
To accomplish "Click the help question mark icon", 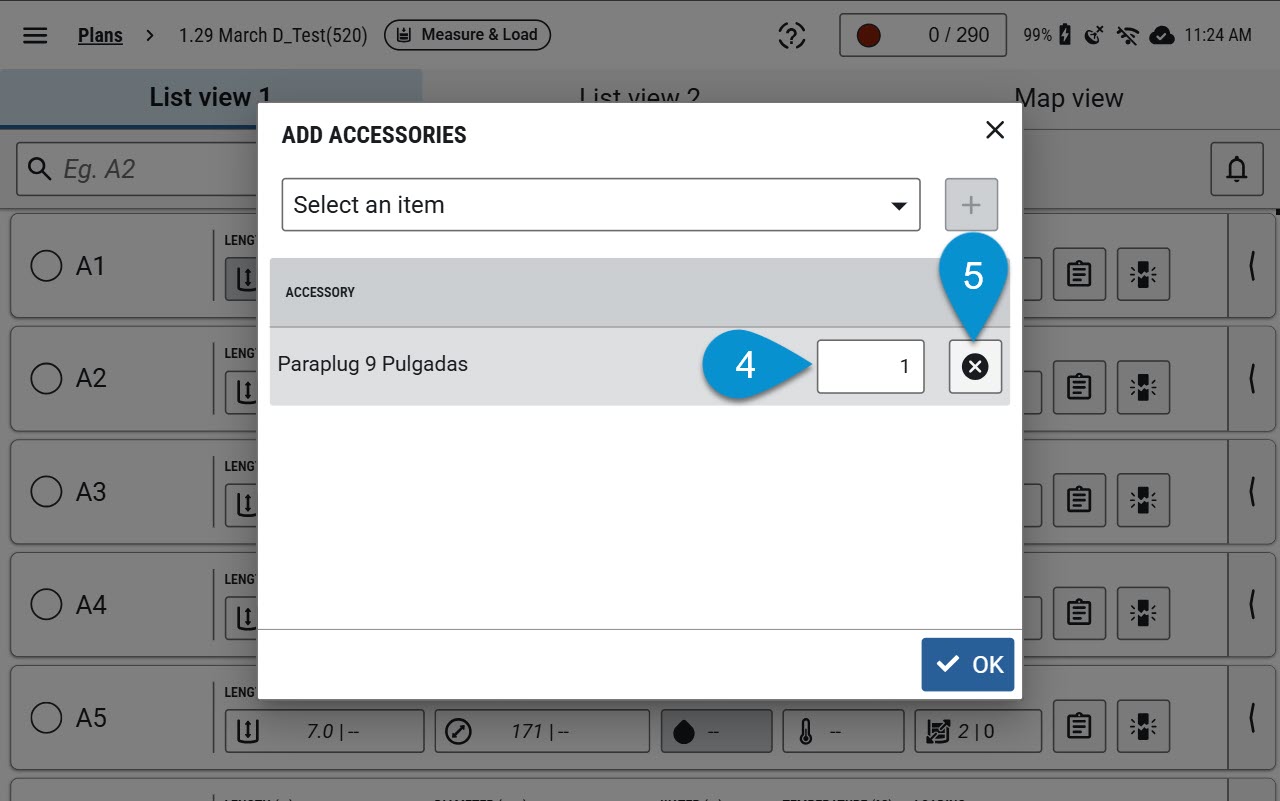I will tap(792, 35).
